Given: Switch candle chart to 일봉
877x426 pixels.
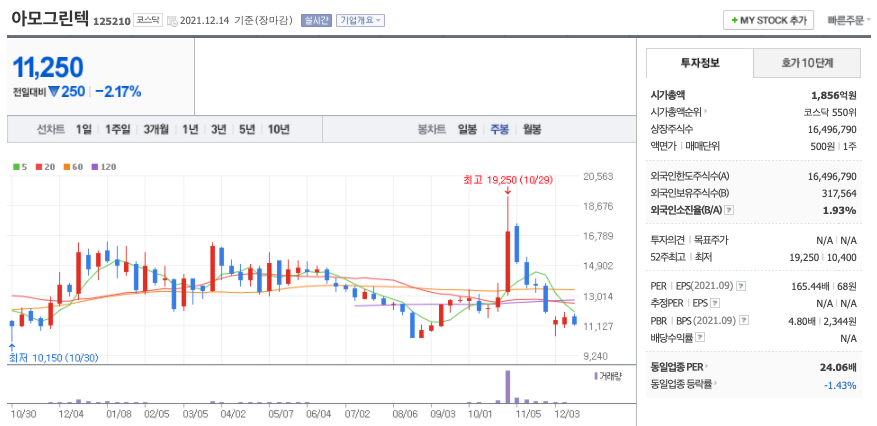Looking at the screenshot, I should coord(467,130).
